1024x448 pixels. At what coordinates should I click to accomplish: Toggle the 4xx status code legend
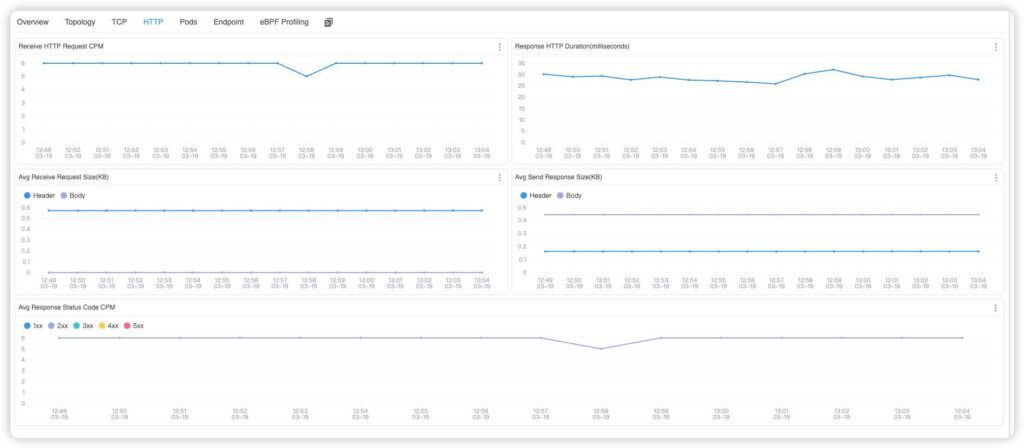coord(107,326)
